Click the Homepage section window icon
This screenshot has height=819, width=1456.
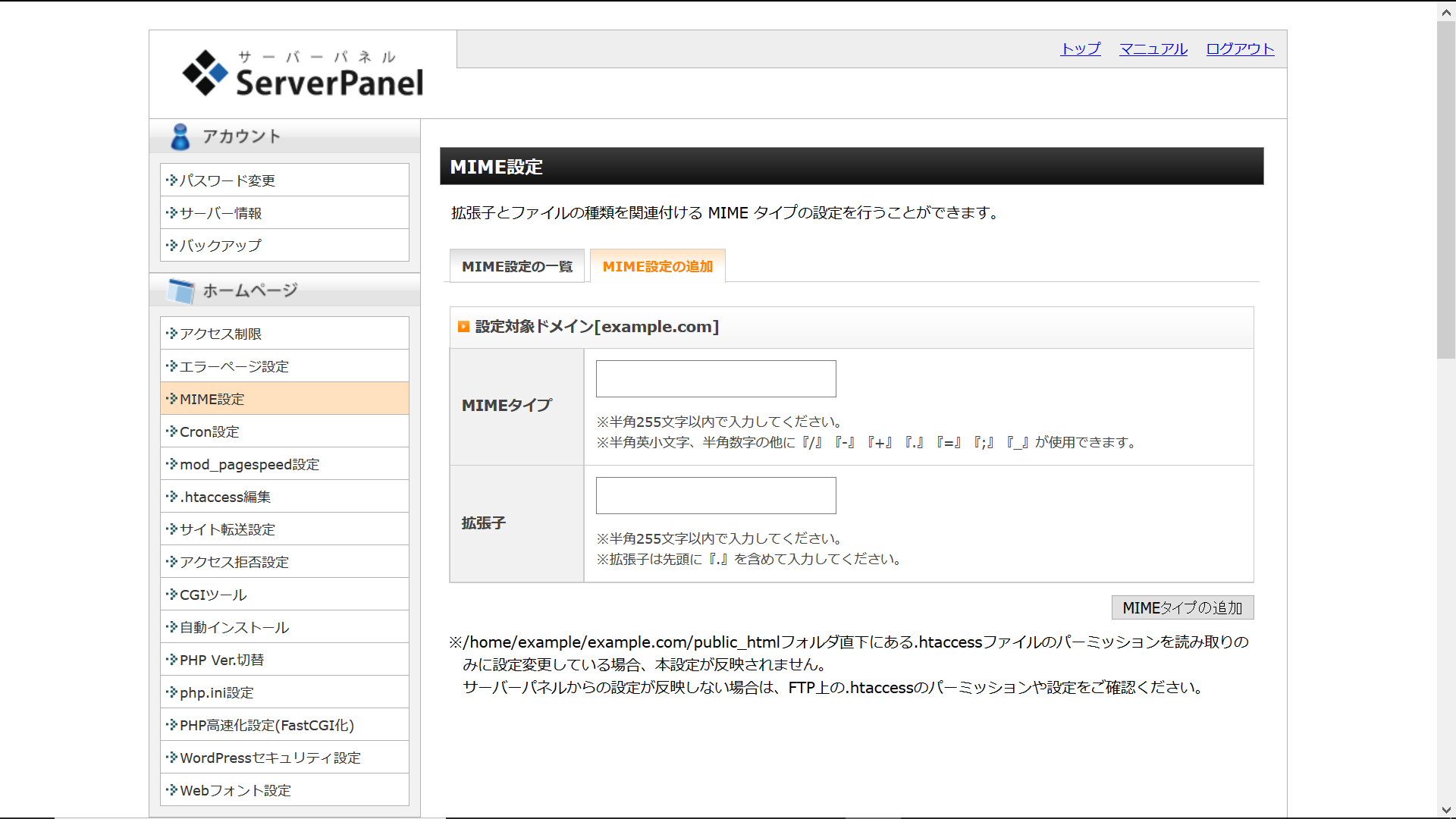coord(181,290)
